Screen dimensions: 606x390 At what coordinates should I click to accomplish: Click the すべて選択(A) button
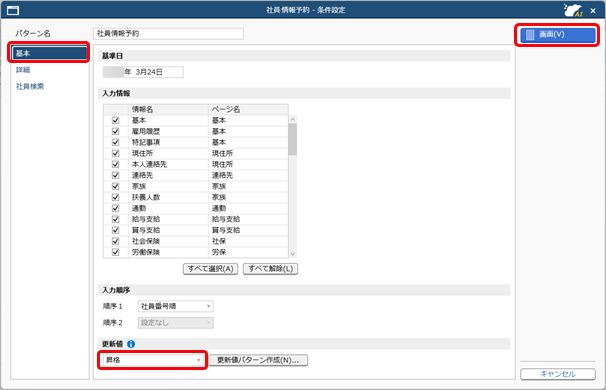click(210, 269)
